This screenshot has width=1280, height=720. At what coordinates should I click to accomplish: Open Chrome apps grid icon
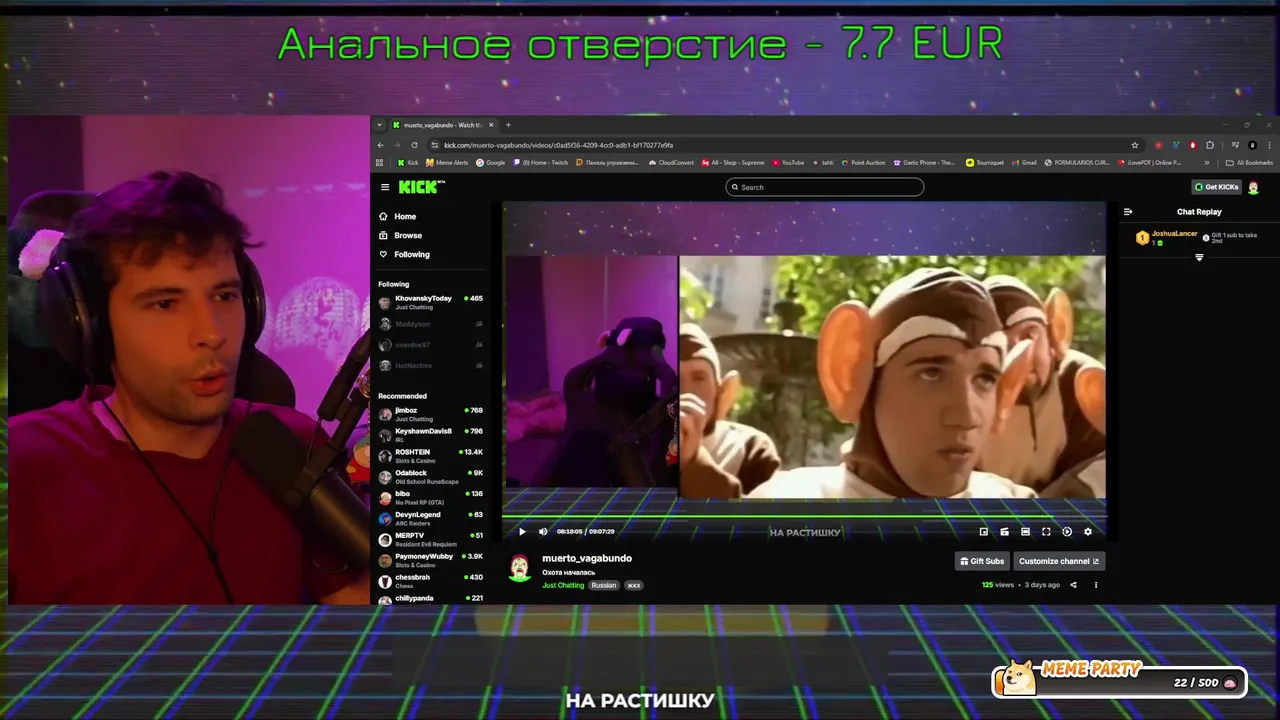click(379, 162)
